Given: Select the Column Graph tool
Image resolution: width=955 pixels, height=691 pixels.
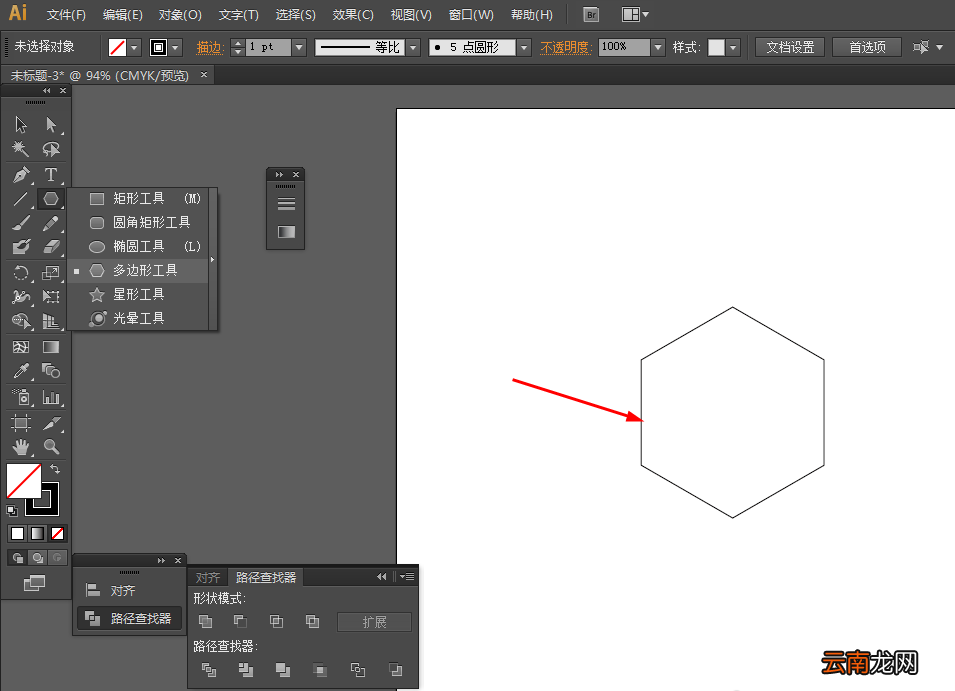Looking at the screenshot, I should click(51, 398).
